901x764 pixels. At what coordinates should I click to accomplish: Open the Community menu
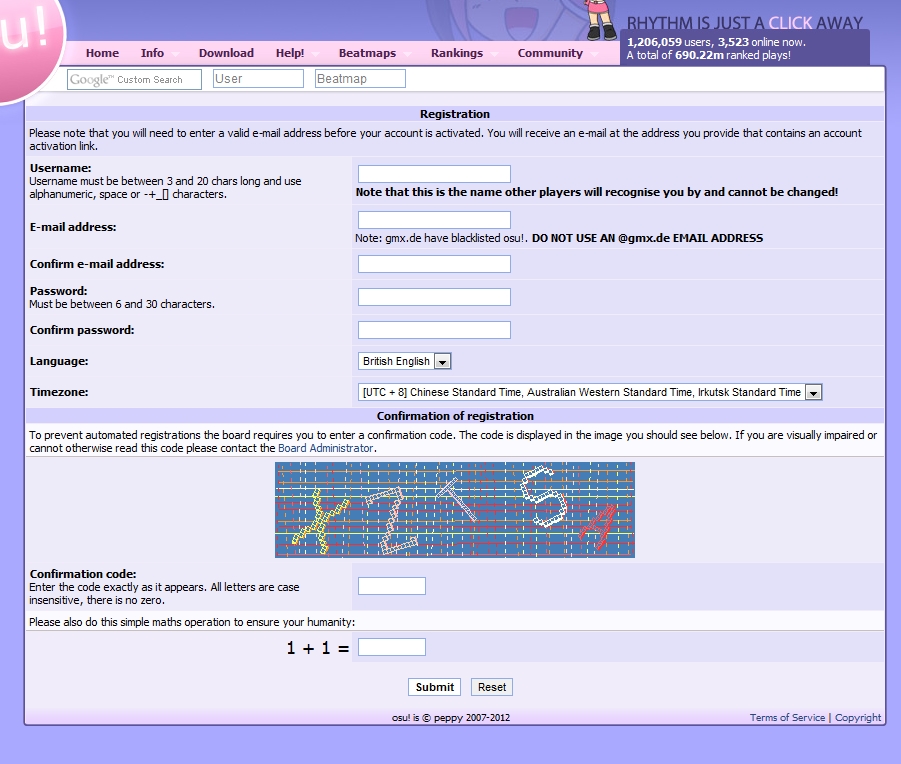[x=550, y=53]
